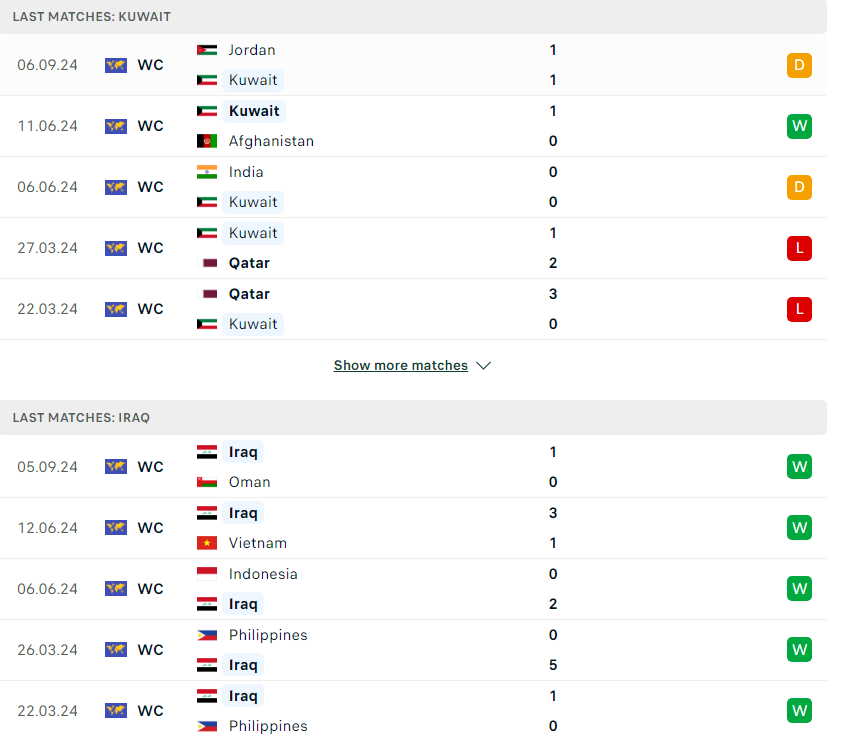This screenshot has width=841, height=739.
Task: Click the WC world map icon on 05.09.24 row
Action: (x=116, y=467)
